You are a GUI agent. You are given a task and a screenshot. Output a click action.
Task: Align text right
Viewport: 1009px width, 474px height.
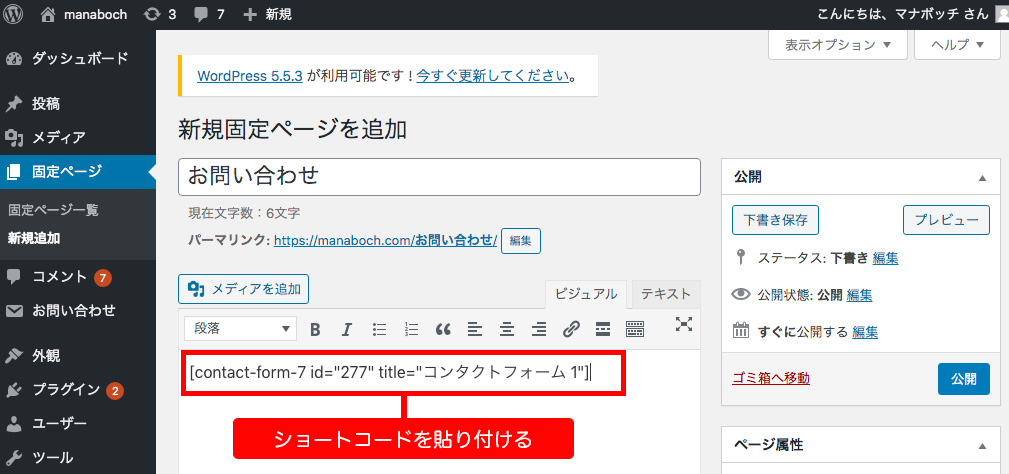tap(539, 330)
